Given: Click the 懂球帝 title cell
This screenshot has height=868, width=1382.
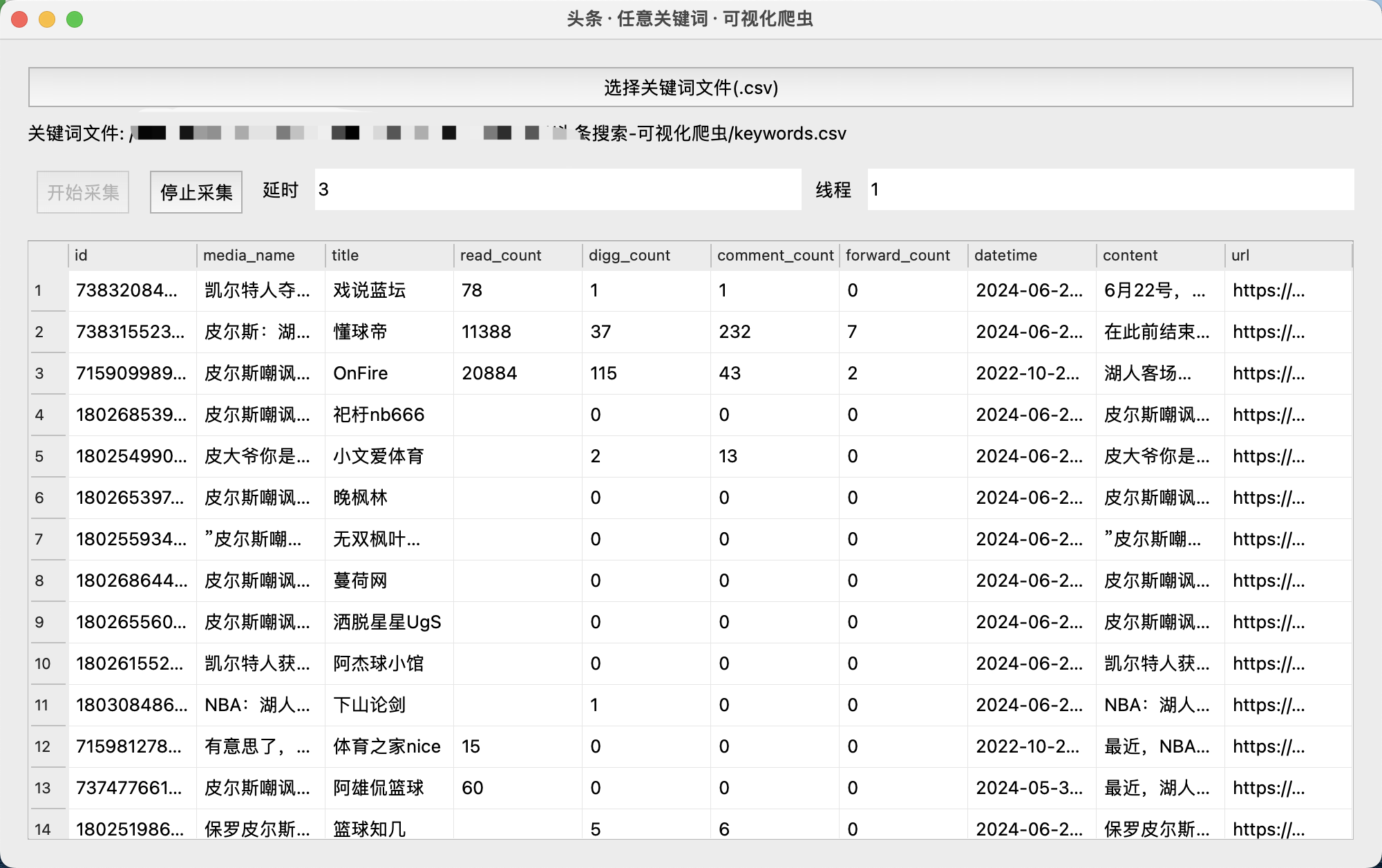Looking at the screenshot, I should [x=388, y=332].
